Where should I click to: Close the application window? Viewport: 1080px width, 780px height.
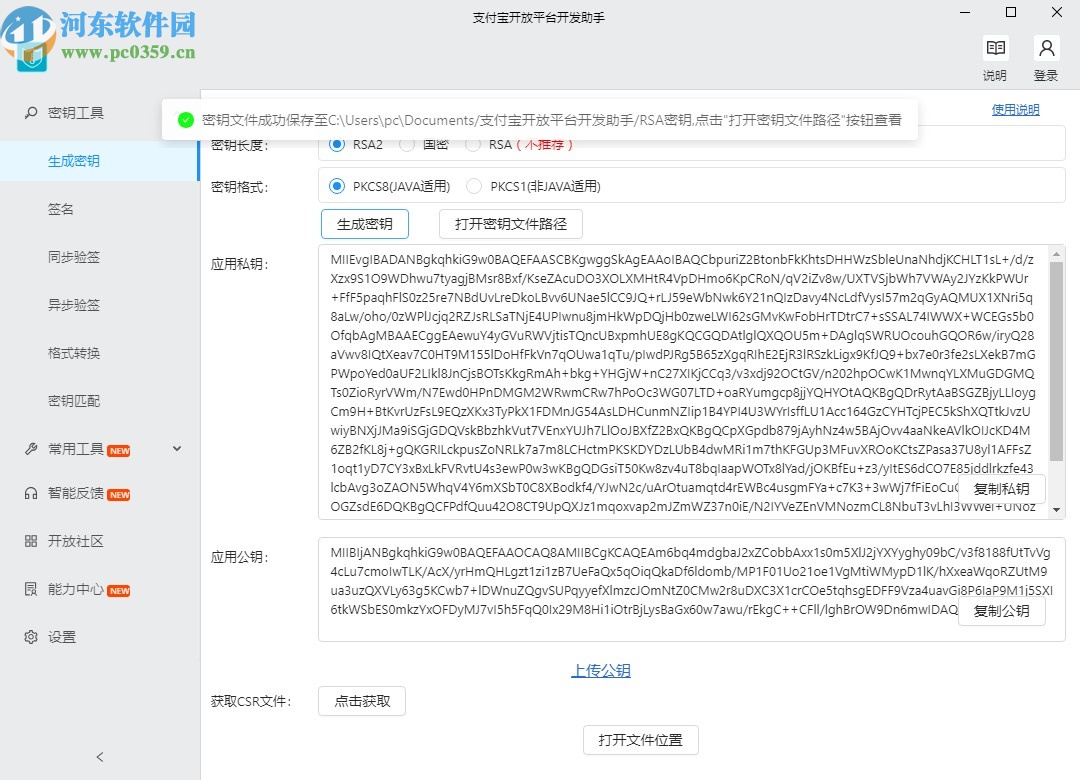pyautogui.click(x=1057, y=12)
